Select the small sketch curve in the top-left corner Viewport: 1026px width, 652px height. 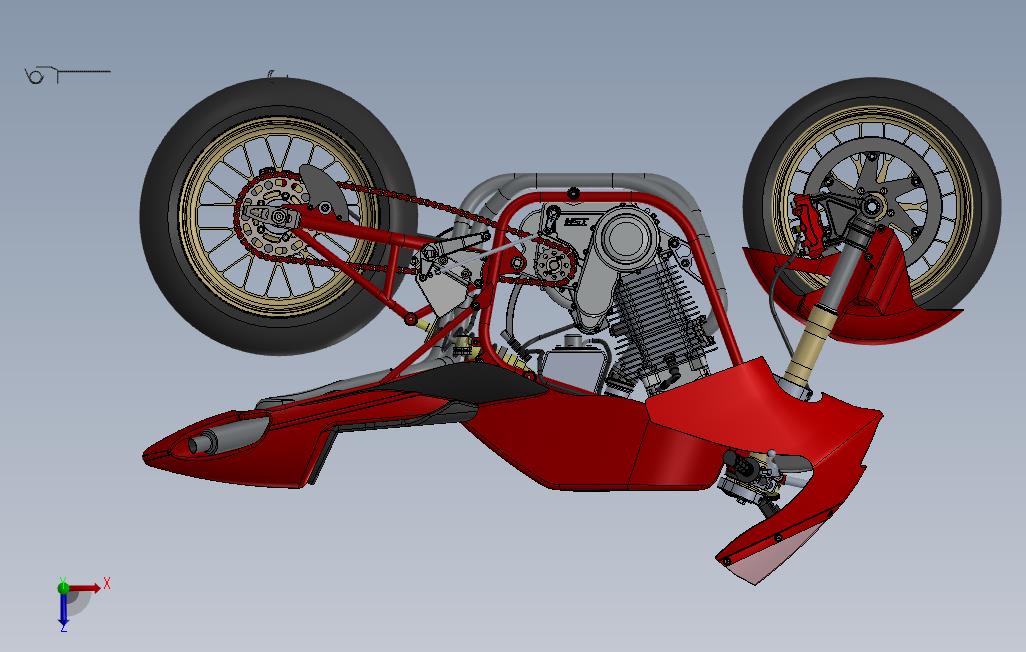[67, 75]
